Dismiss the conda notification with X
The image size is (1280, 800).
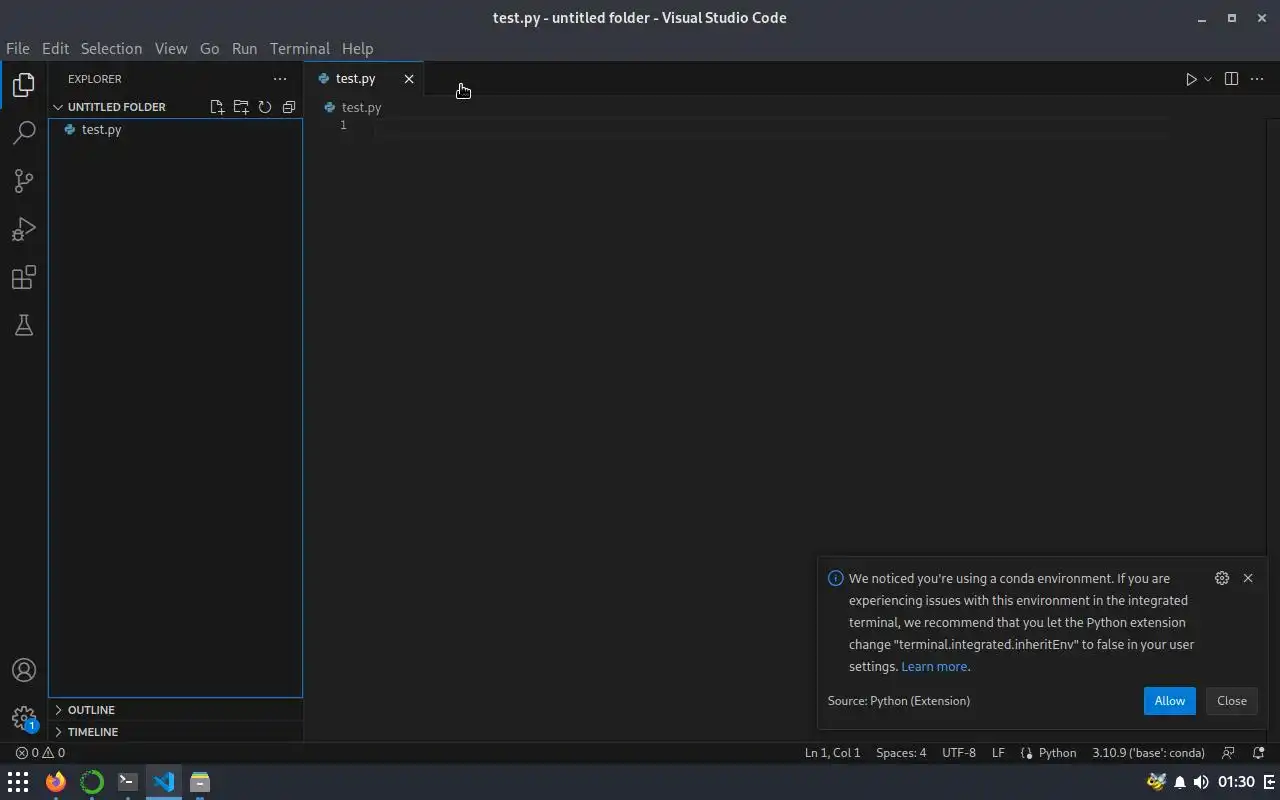pos(1248,578)
